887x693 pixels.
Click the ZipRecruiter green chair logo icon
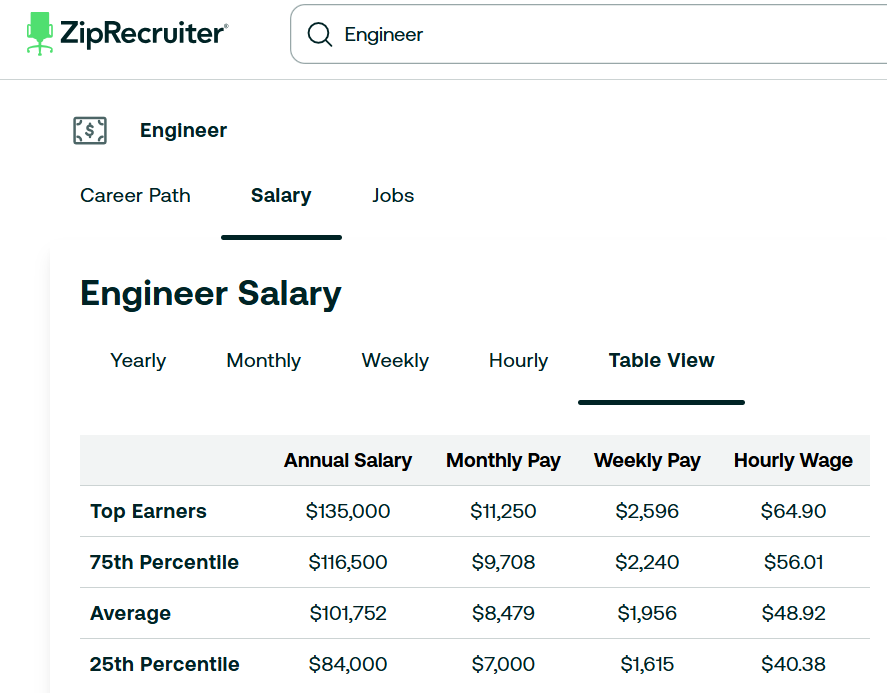[x=40, y=32]
